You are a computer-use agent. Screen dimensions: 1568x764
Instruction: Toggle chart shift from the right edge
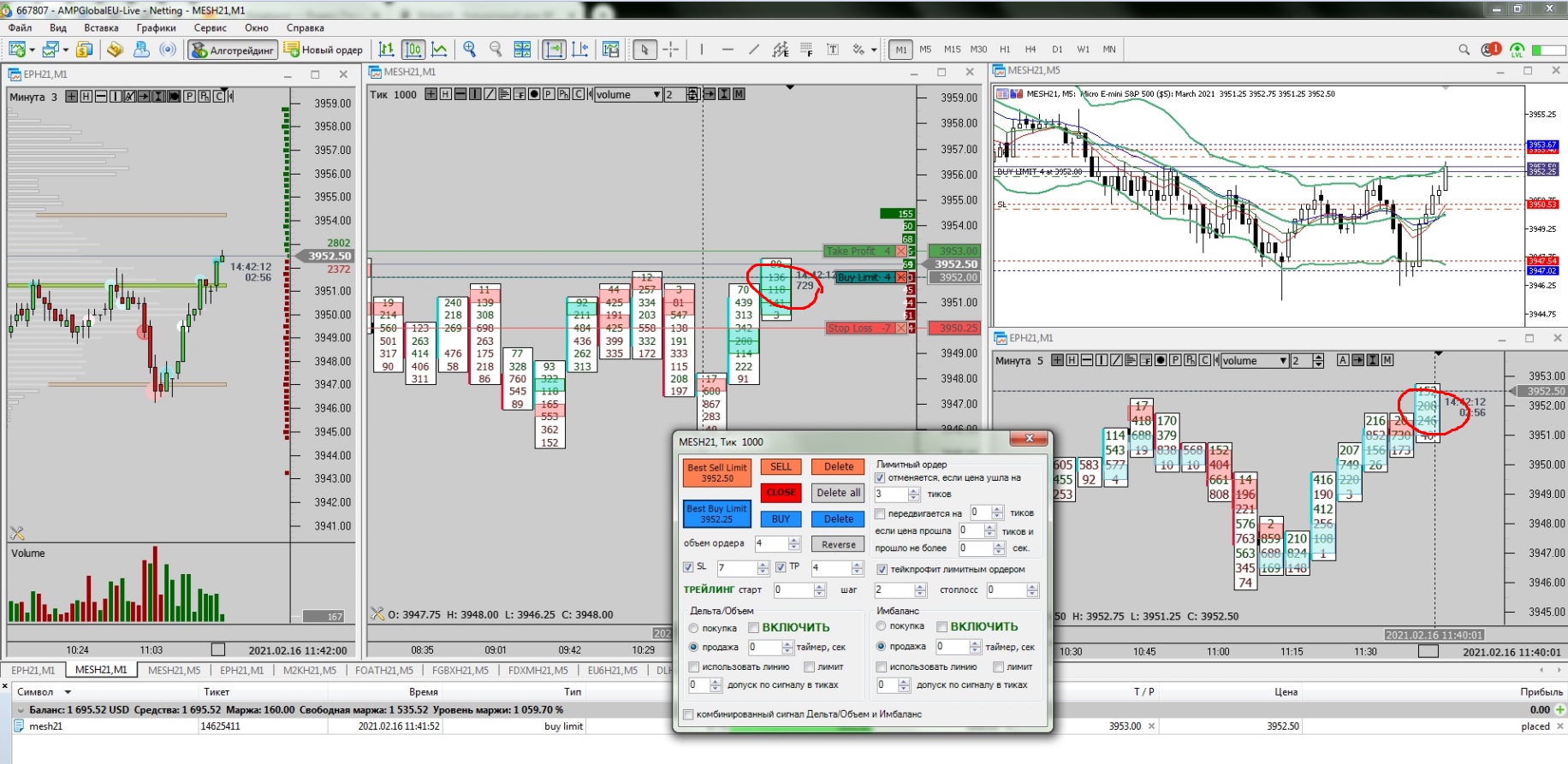(580, 50)
